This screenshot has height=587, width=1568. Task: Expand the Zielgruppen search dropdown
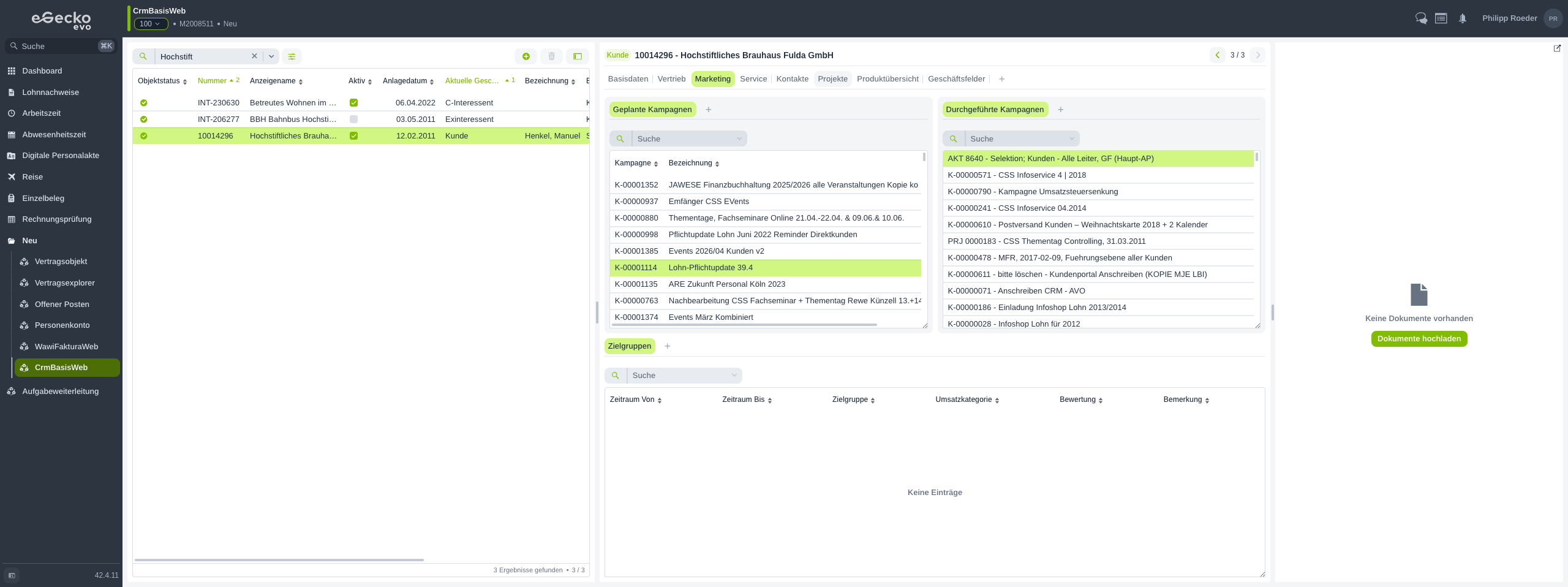[x=734, y=376]
